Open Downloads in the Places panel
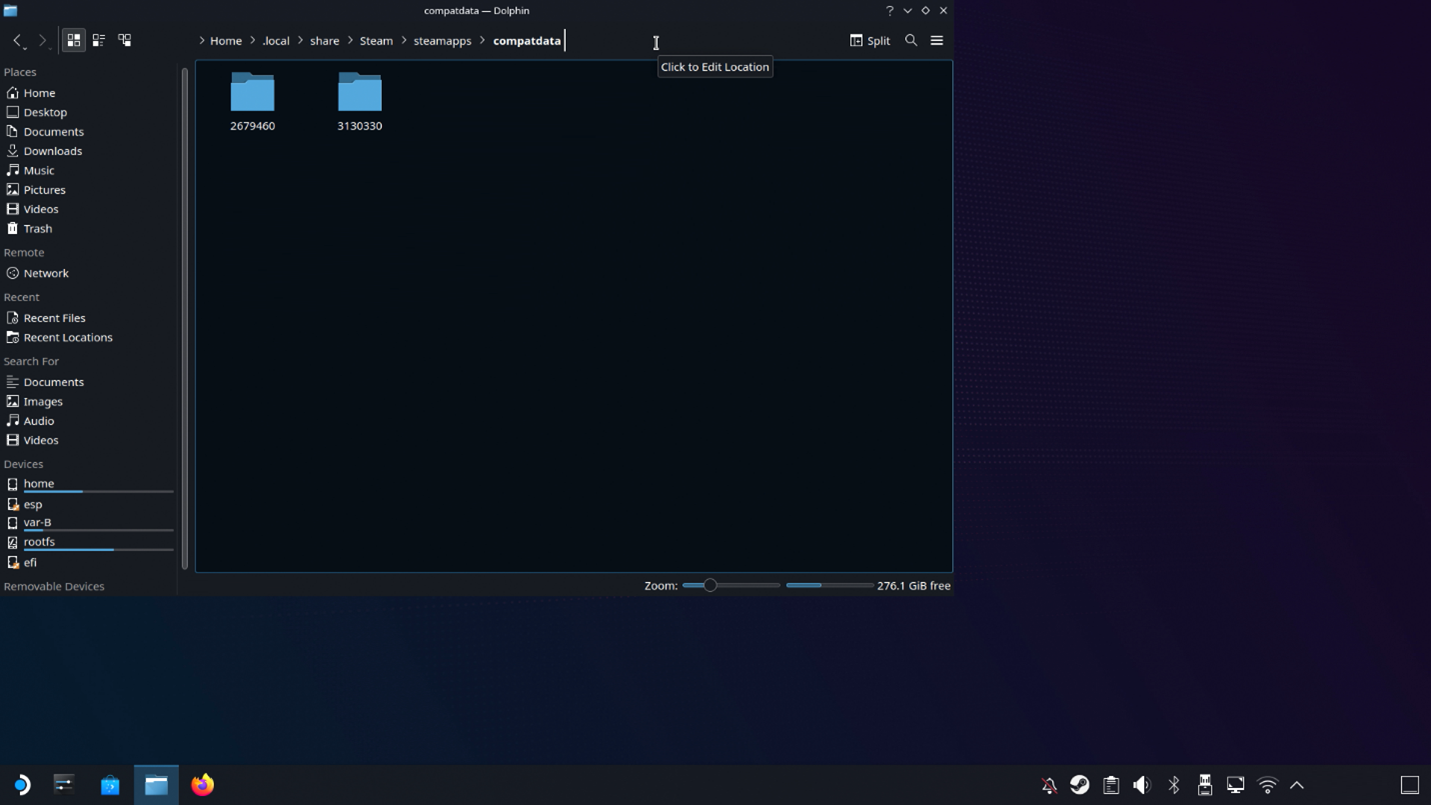Image resolution: width=1431 pixels, height=805 pixels. [x=52, y=151]
